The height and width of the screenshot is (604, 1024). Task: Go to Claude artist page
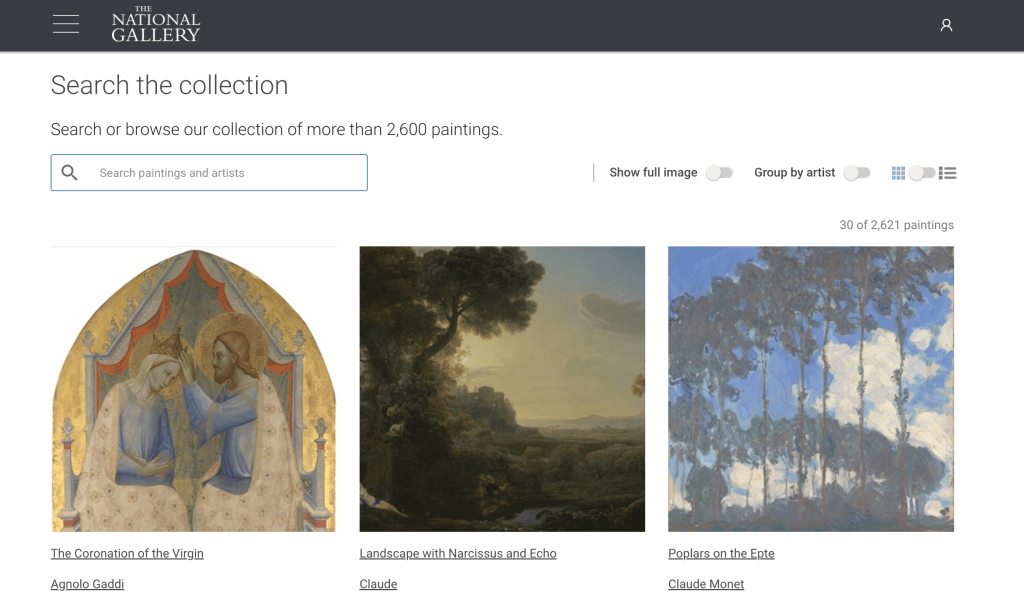pos(378,584)
